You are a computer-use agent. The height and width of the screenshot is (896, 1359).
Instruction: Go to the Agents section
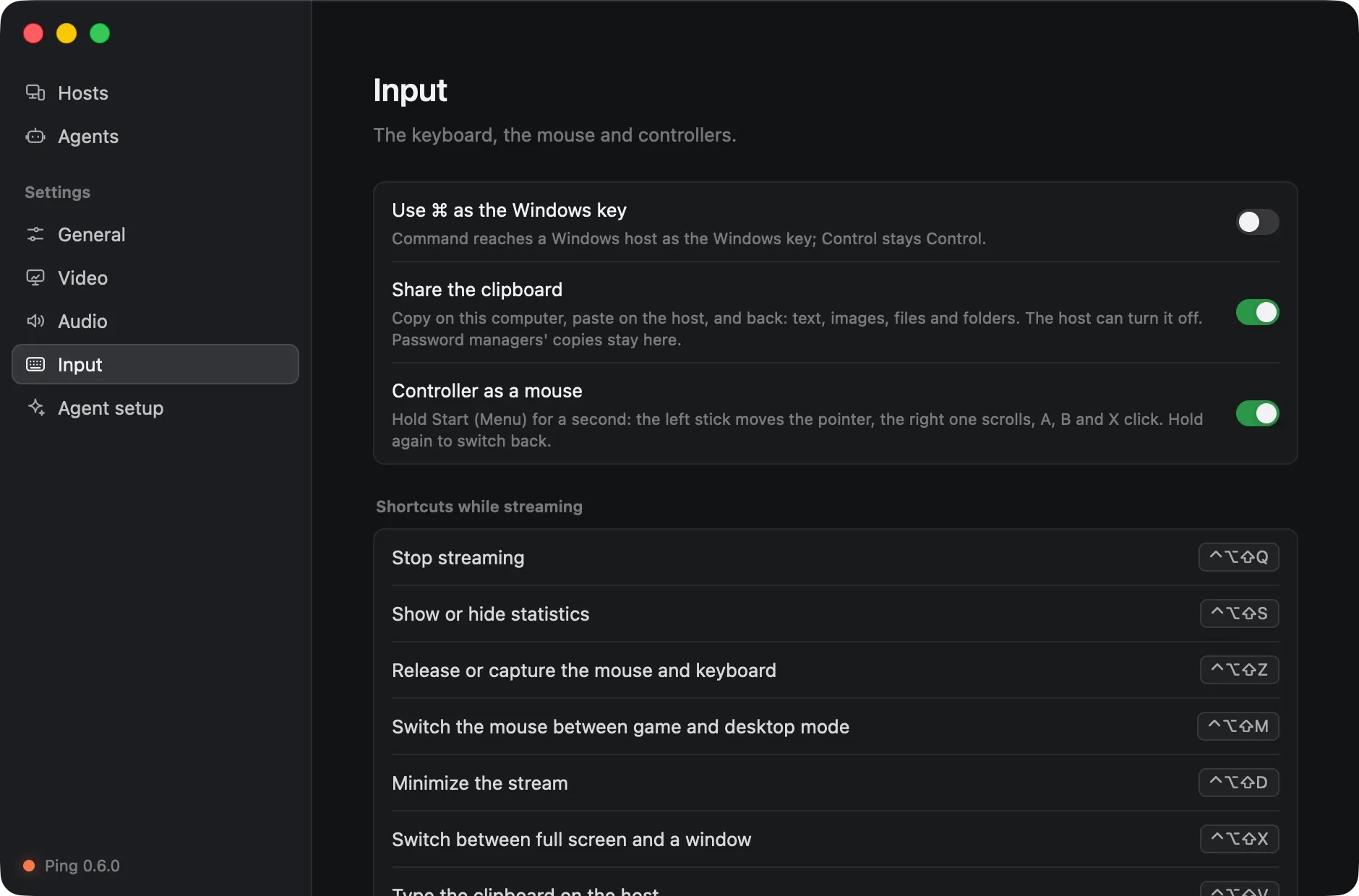tap(155, 136)
